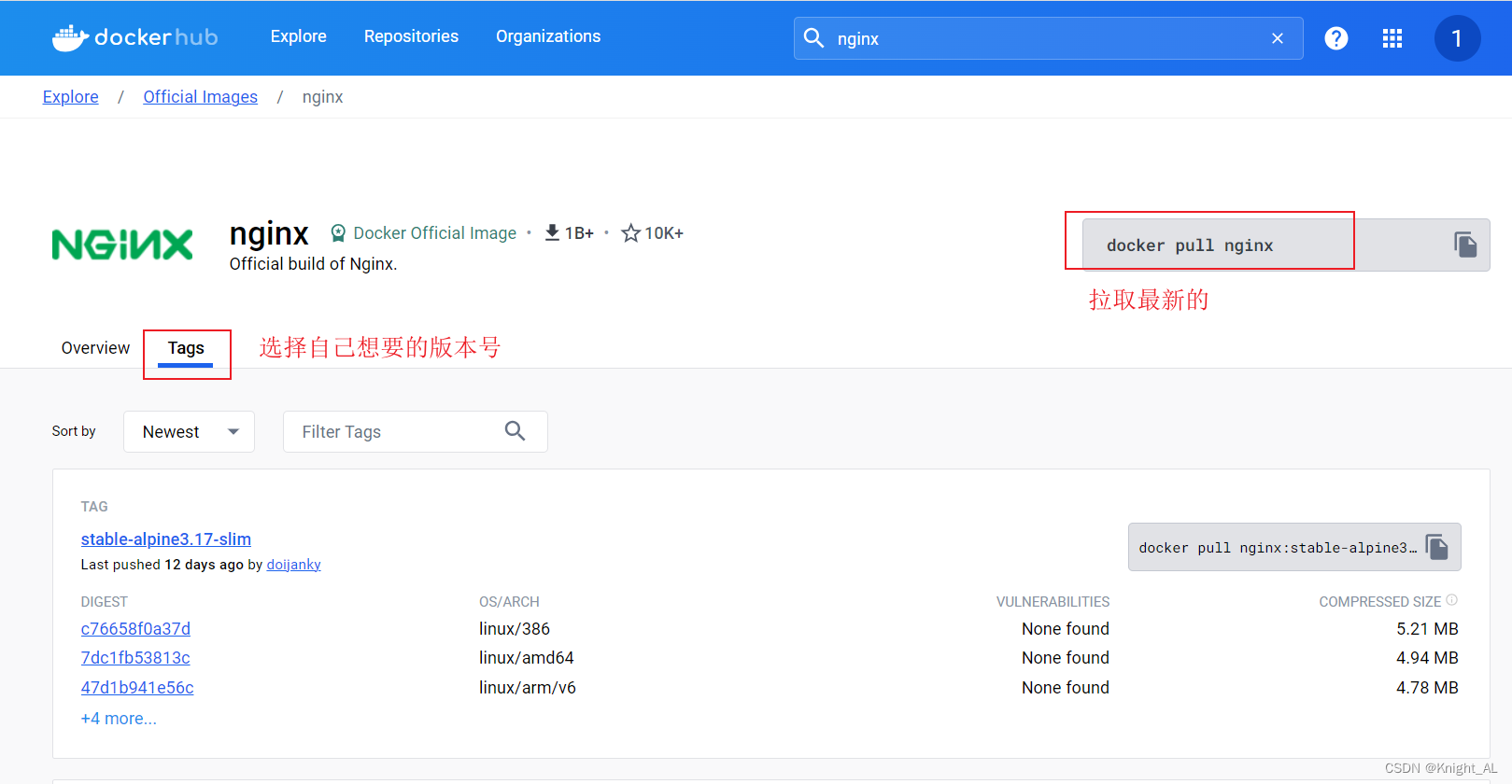This screenshot has height=784, width=1512.
Task: Focus the header search box
Action: [1048, 38]
